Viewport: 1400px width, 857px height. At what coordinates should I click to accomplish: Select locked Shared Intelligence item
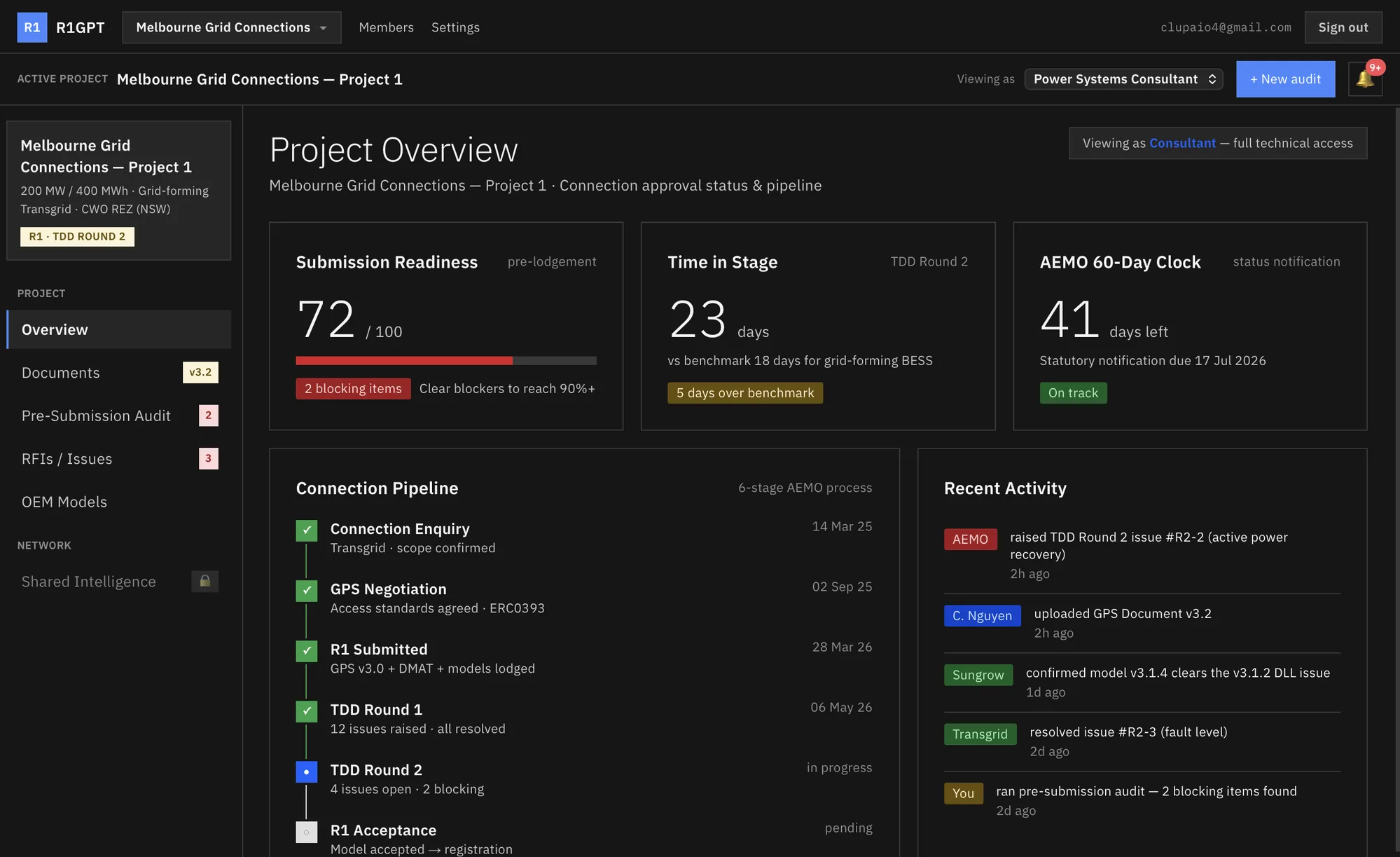click(x=119, y=582)
